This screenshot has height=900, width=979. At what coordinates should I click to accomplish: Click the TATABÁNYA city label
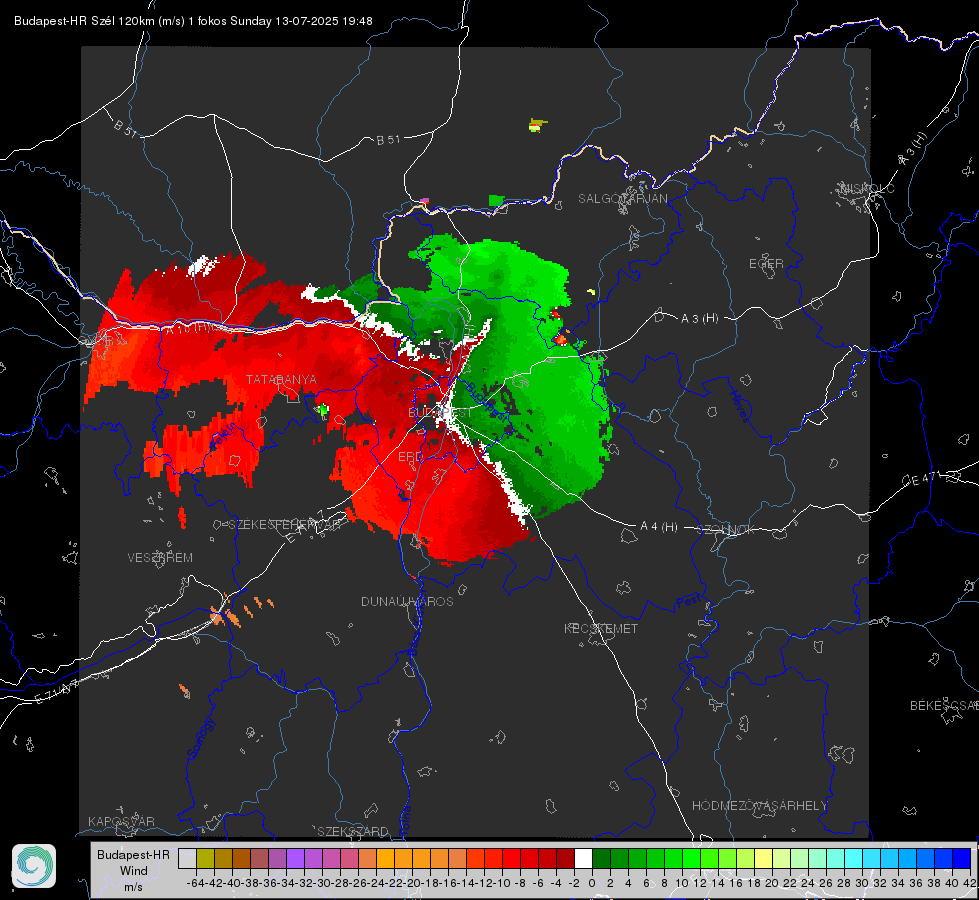(281, 379)
